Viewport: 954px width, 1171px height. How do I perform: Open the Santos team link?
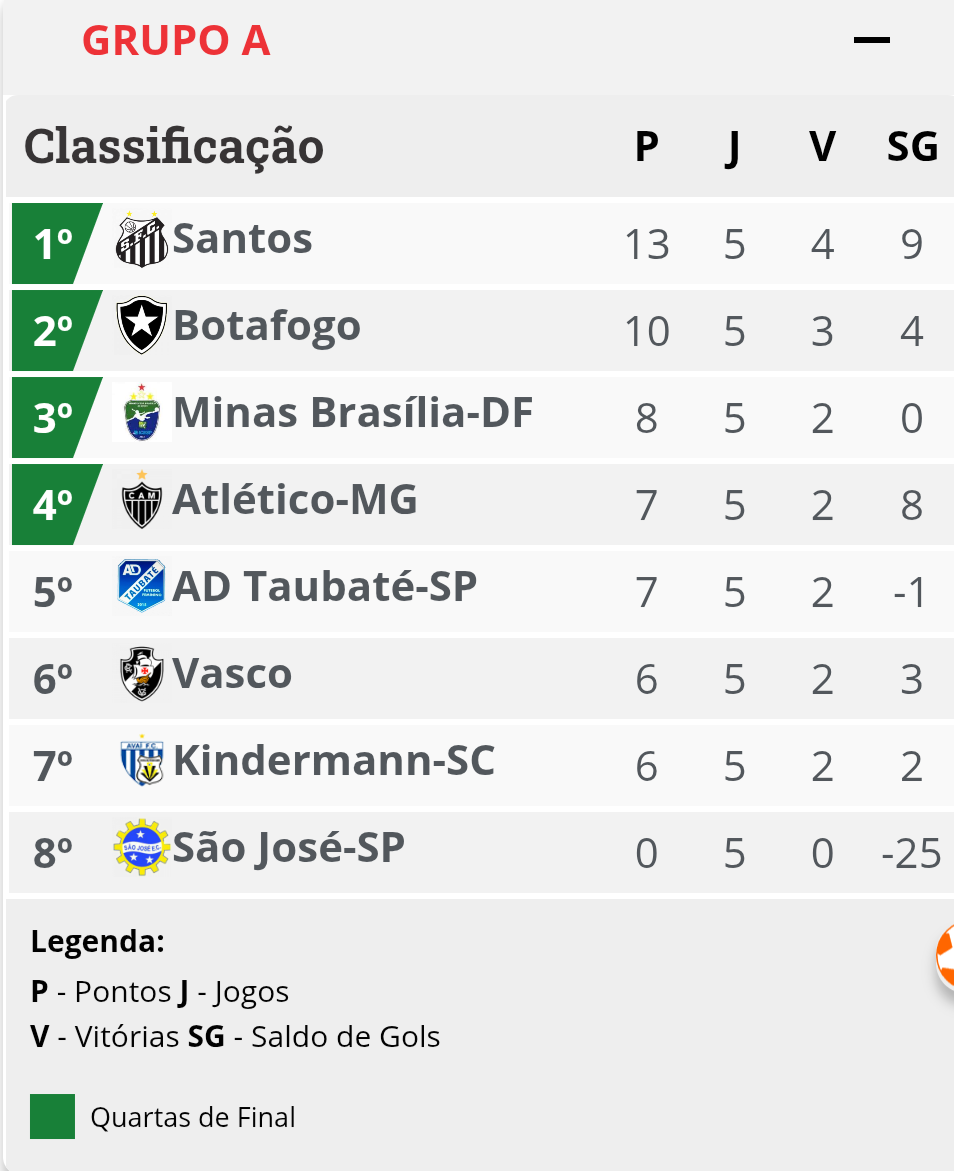243,239
